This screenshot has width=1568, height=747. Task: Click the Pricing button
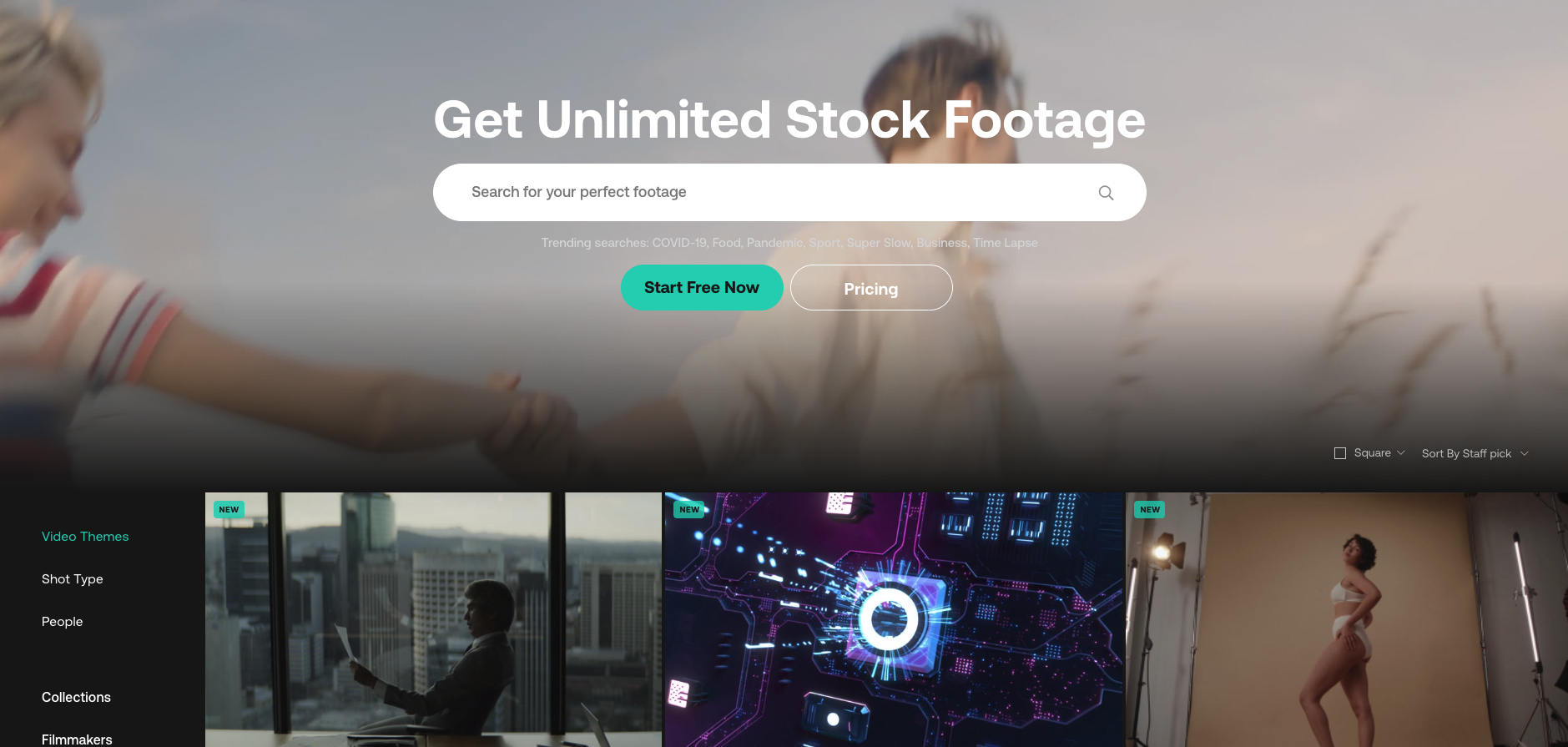[x=871, y=288]
